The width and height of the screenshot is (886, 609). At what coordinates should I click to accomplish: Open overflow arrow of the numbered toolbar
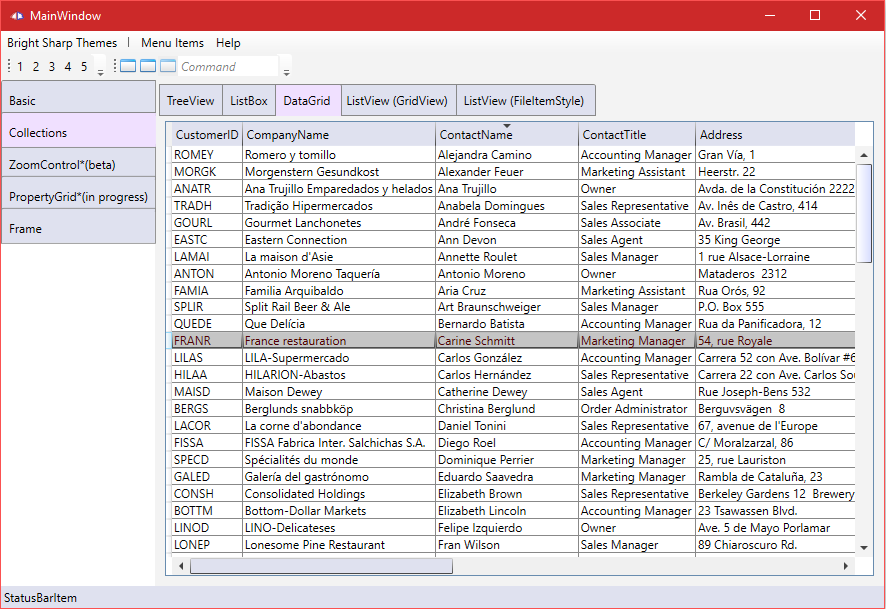pos(100,70)
